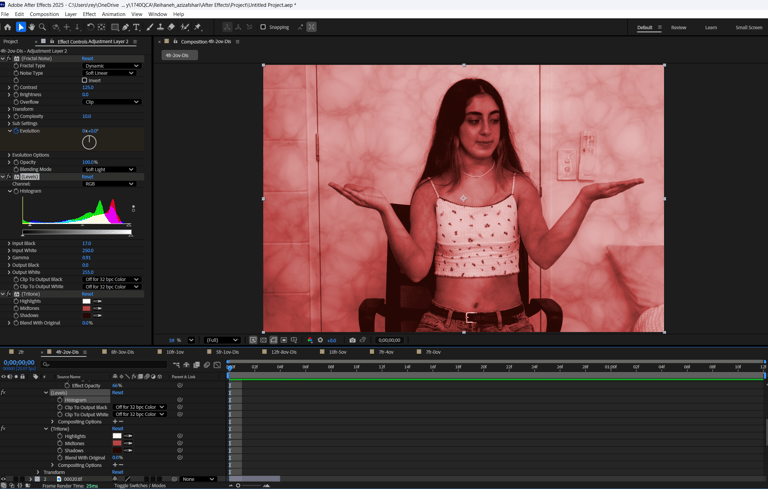
Task: Click the Evolution angle dial
Action: pyautogui.click(x=89, y=143)
